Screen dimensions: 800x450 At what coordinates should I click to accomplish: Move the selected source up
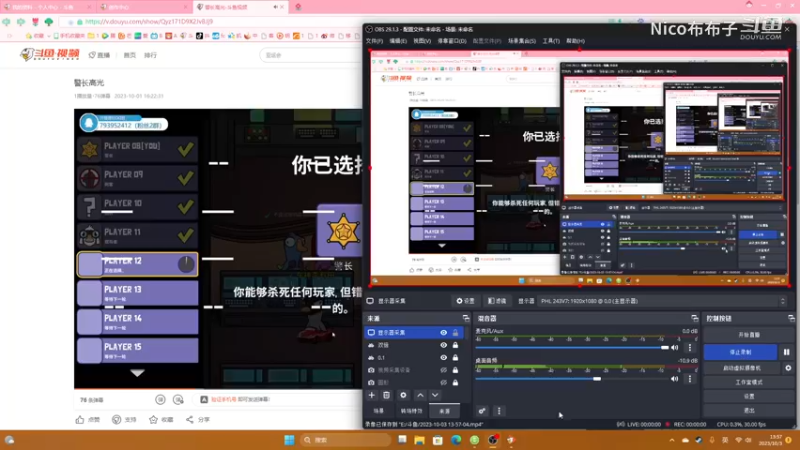[x=420, y=395]
